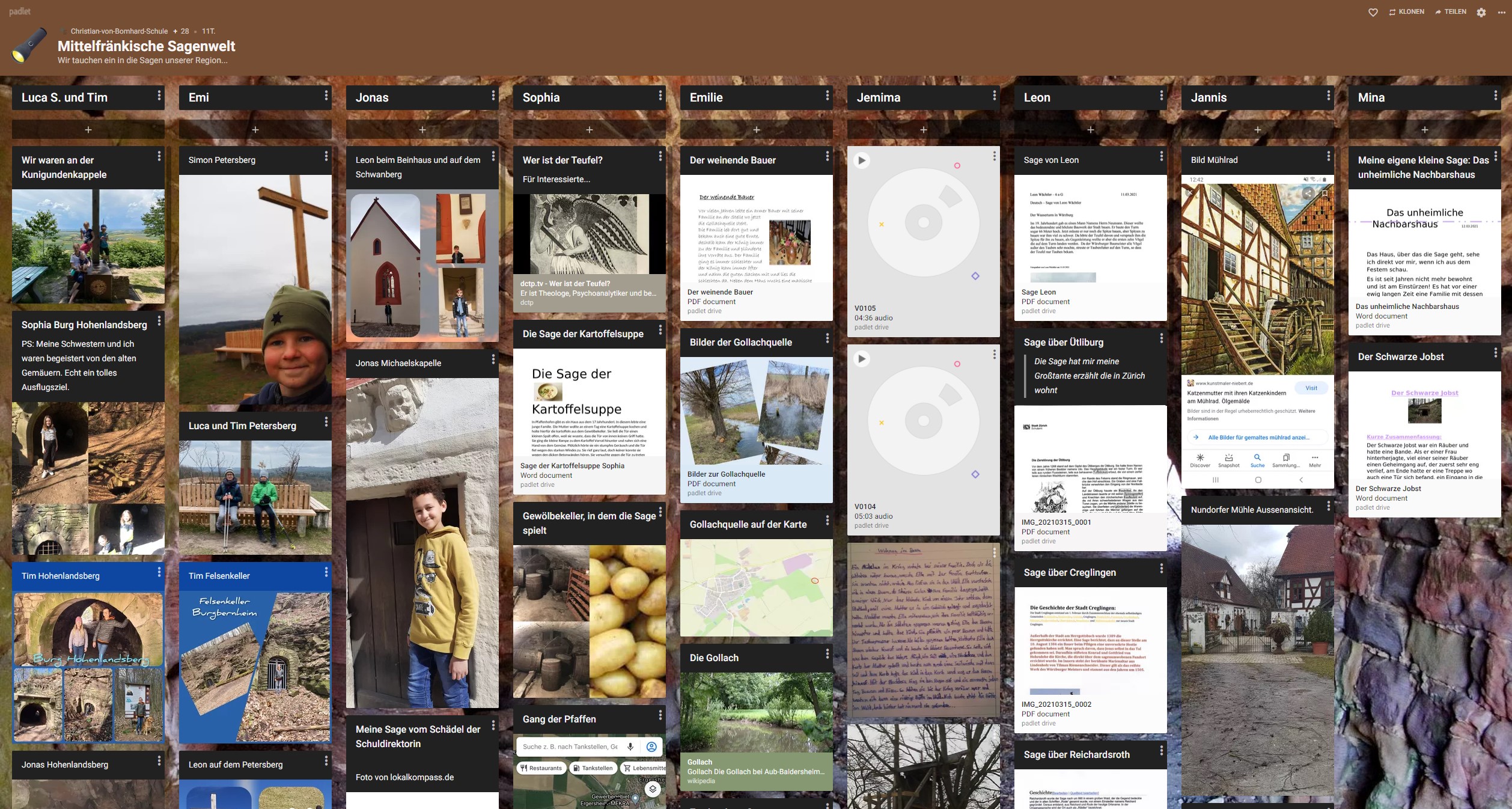Open post menu for Jonas Michaelskapelle
The height and width of the screenshot is (809, 1512).
click(493, 359)
